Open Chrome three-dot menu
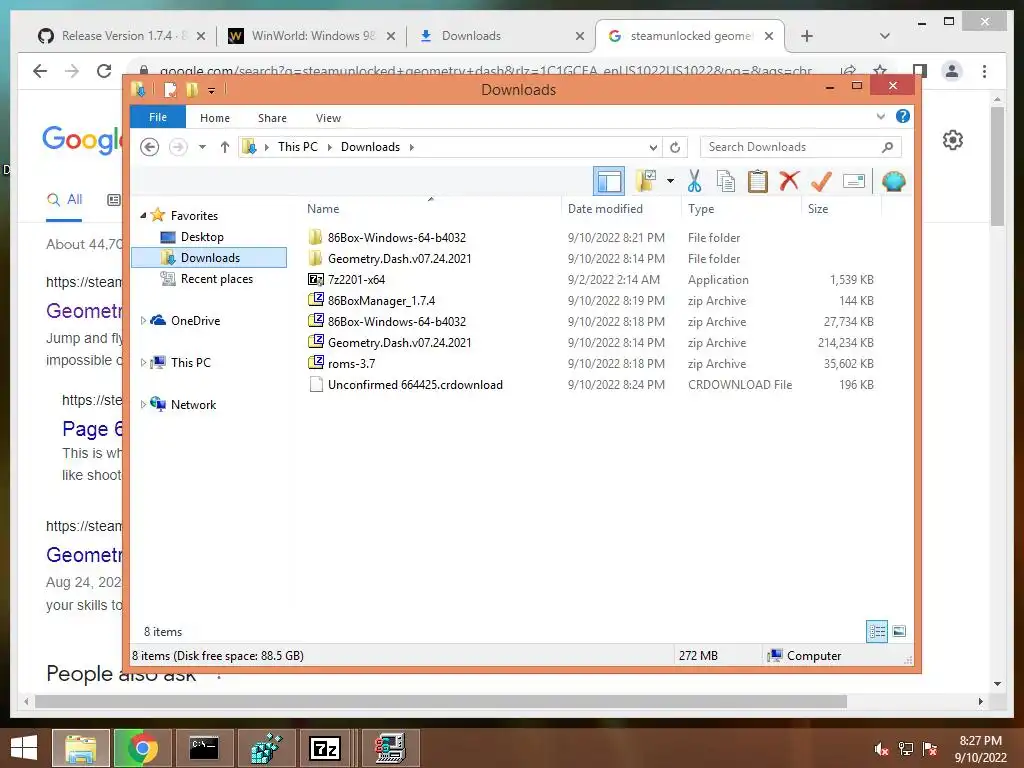Screen dimensions: 1024x768 (984, 71)
